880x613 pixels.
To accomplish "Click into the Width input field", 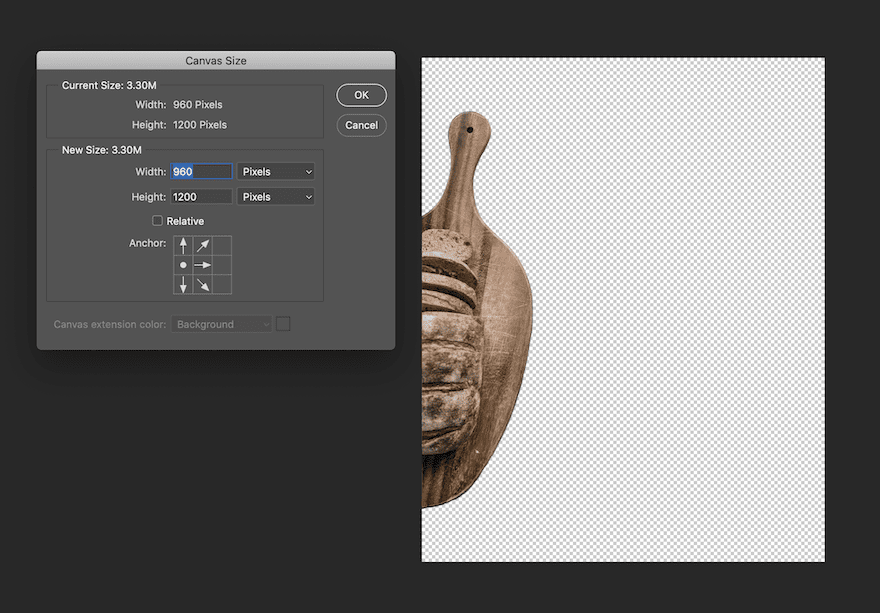I will pyautogui.click(x=201, y=172).
